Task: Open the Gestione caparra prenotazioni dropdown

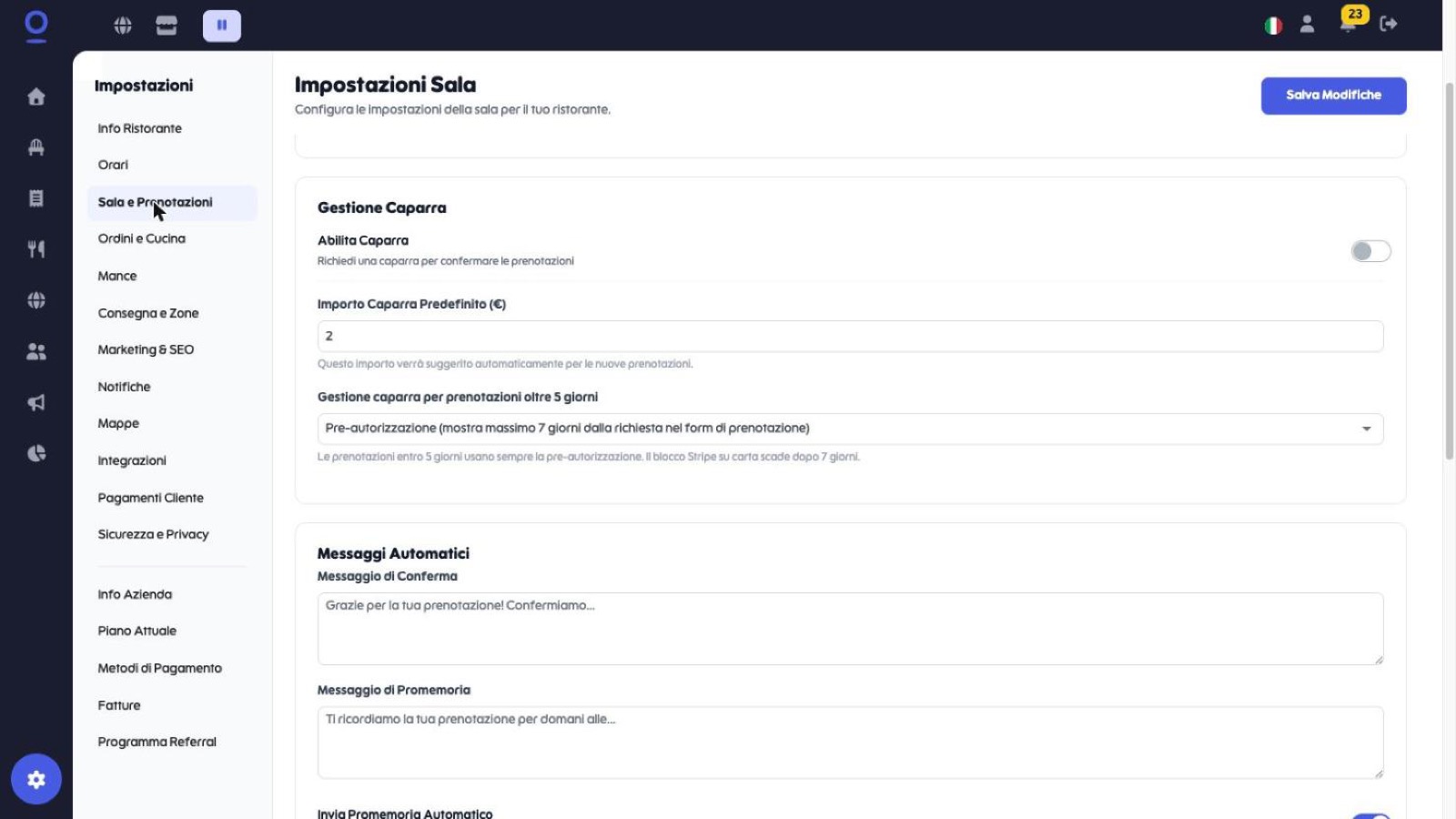Action: pyautogui.click(x=850, y=429)
